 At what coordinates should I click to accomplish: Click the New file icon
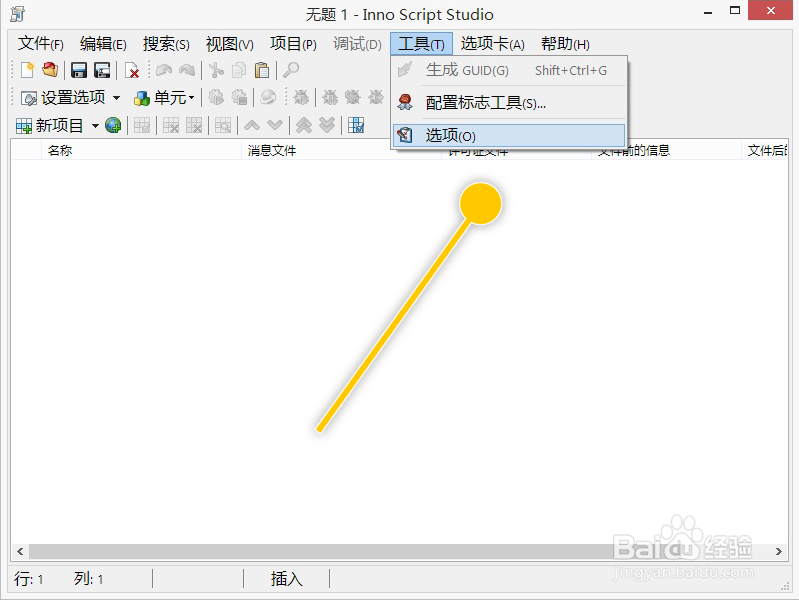click(x=27, y=70)
